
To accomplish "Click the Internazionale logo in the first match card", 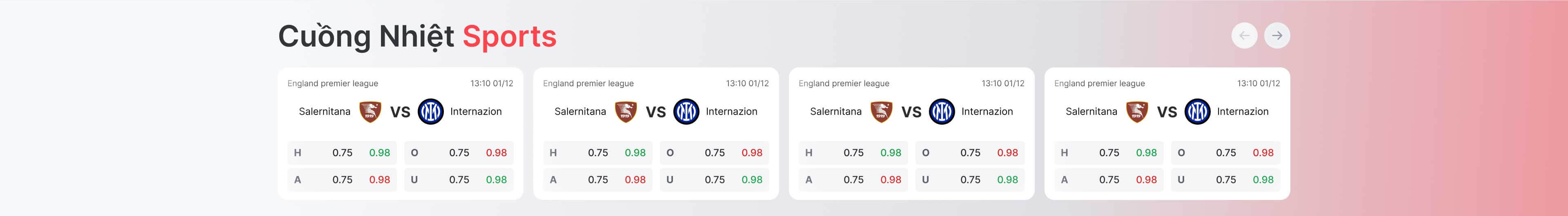I will pos(430,112).
